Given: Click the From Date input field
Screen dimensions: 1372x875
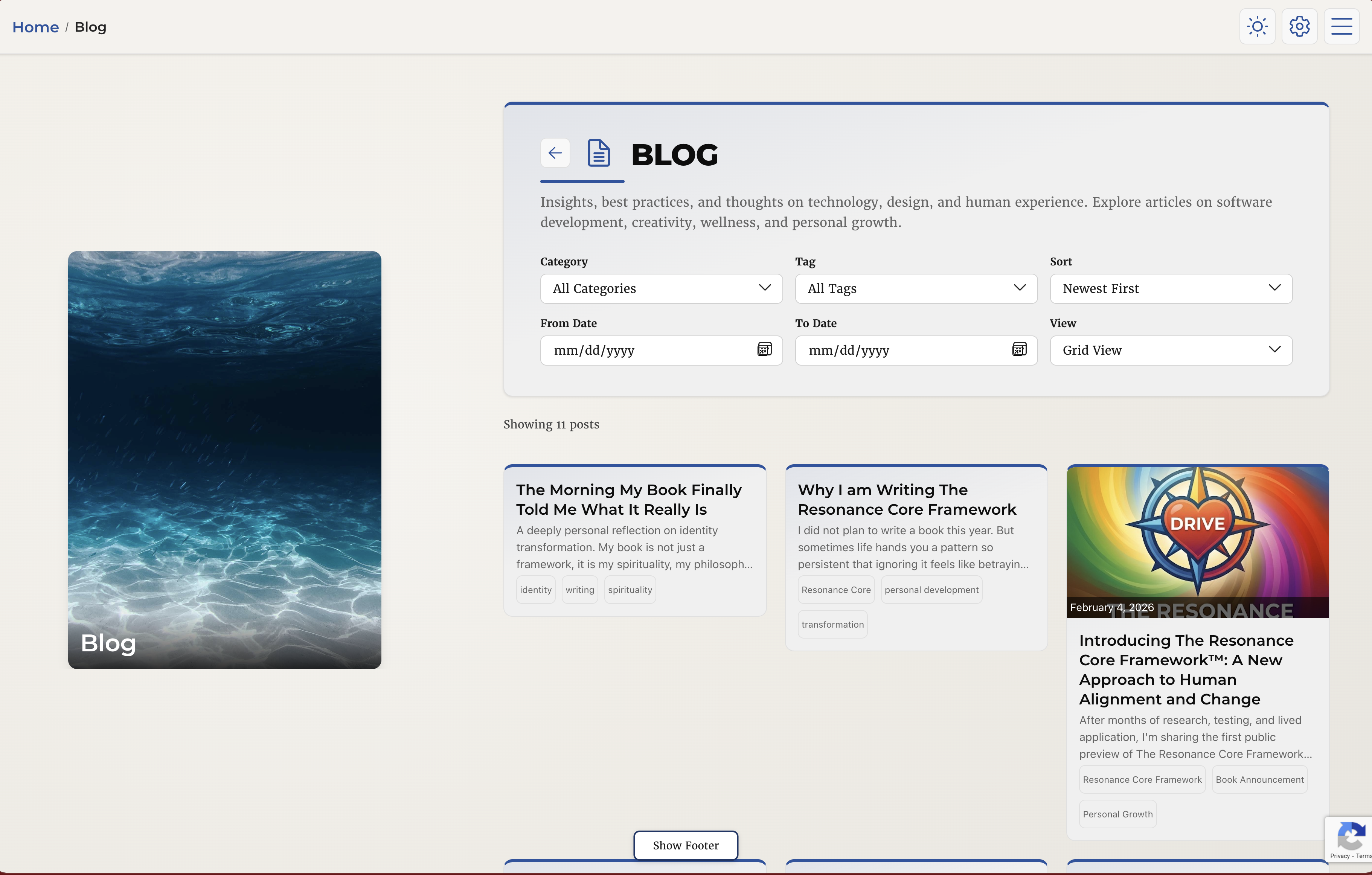Looking at the screenshot, I should pyautogui.click(x=661, y=350).
